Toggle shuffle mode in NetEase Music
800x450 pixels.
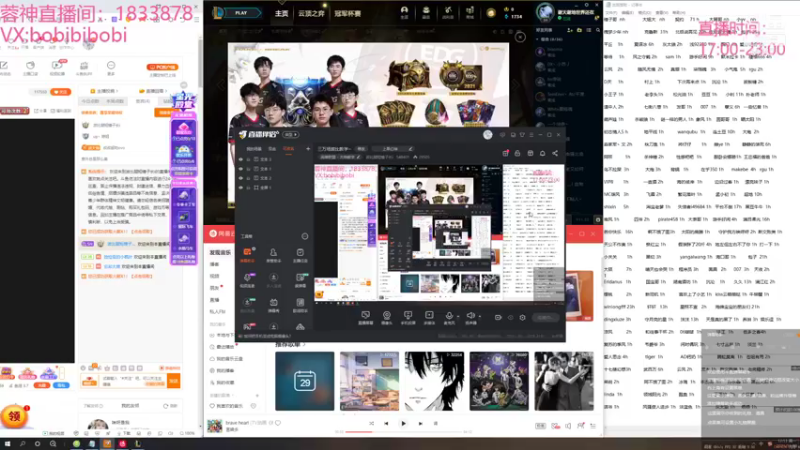pyautogui.click(x=371, y=423)
